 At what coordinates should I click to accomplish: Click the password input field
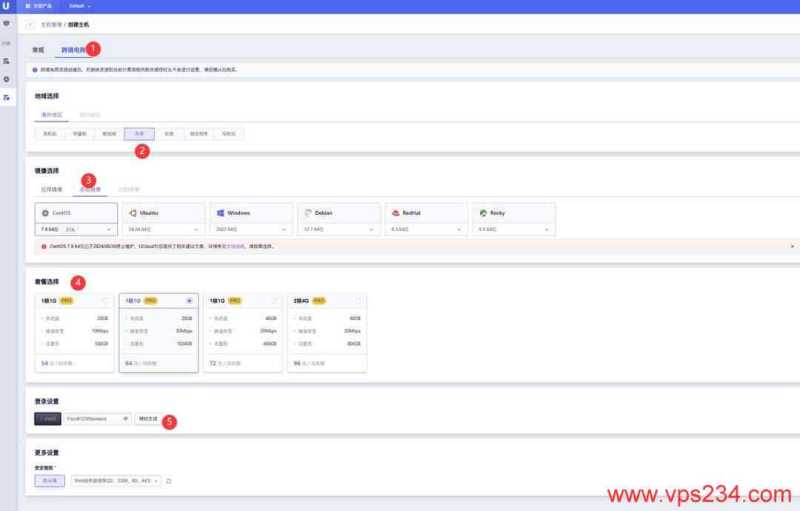(95, 418)
